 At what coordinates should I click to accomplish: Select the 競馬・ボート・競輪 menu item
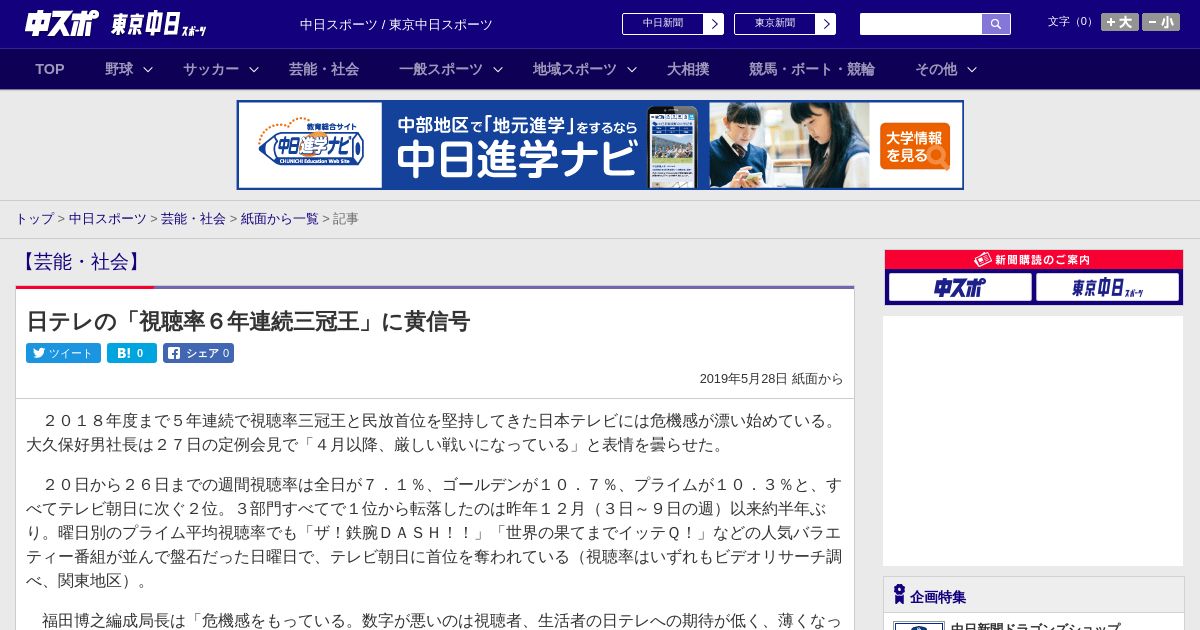(x=812, y=69)
